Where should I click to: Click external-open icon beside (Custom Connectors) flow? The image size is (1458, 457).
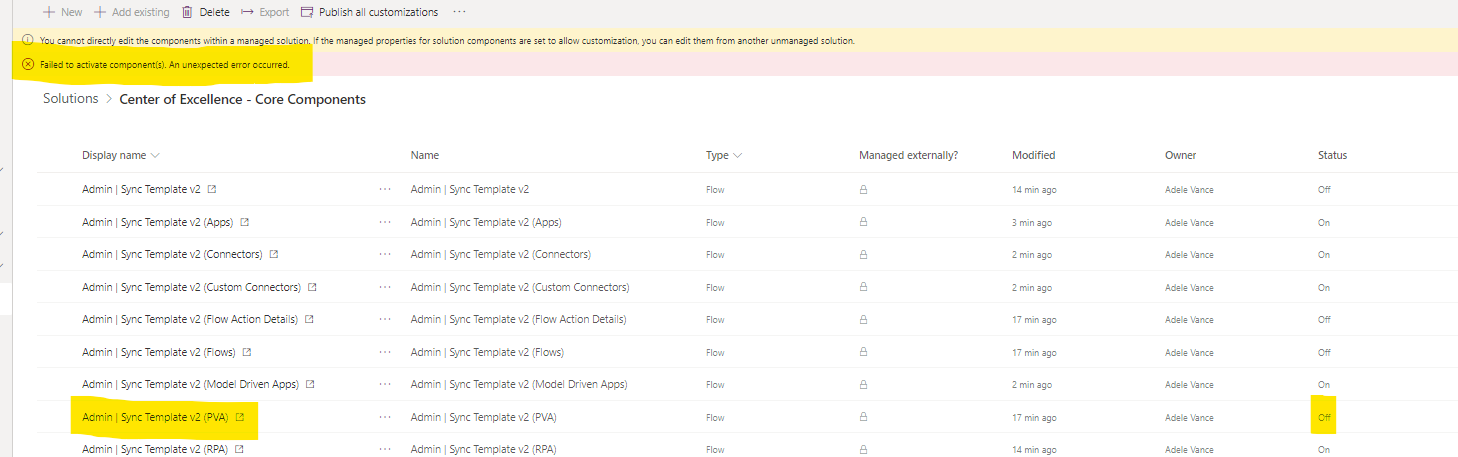pos(312,287)
